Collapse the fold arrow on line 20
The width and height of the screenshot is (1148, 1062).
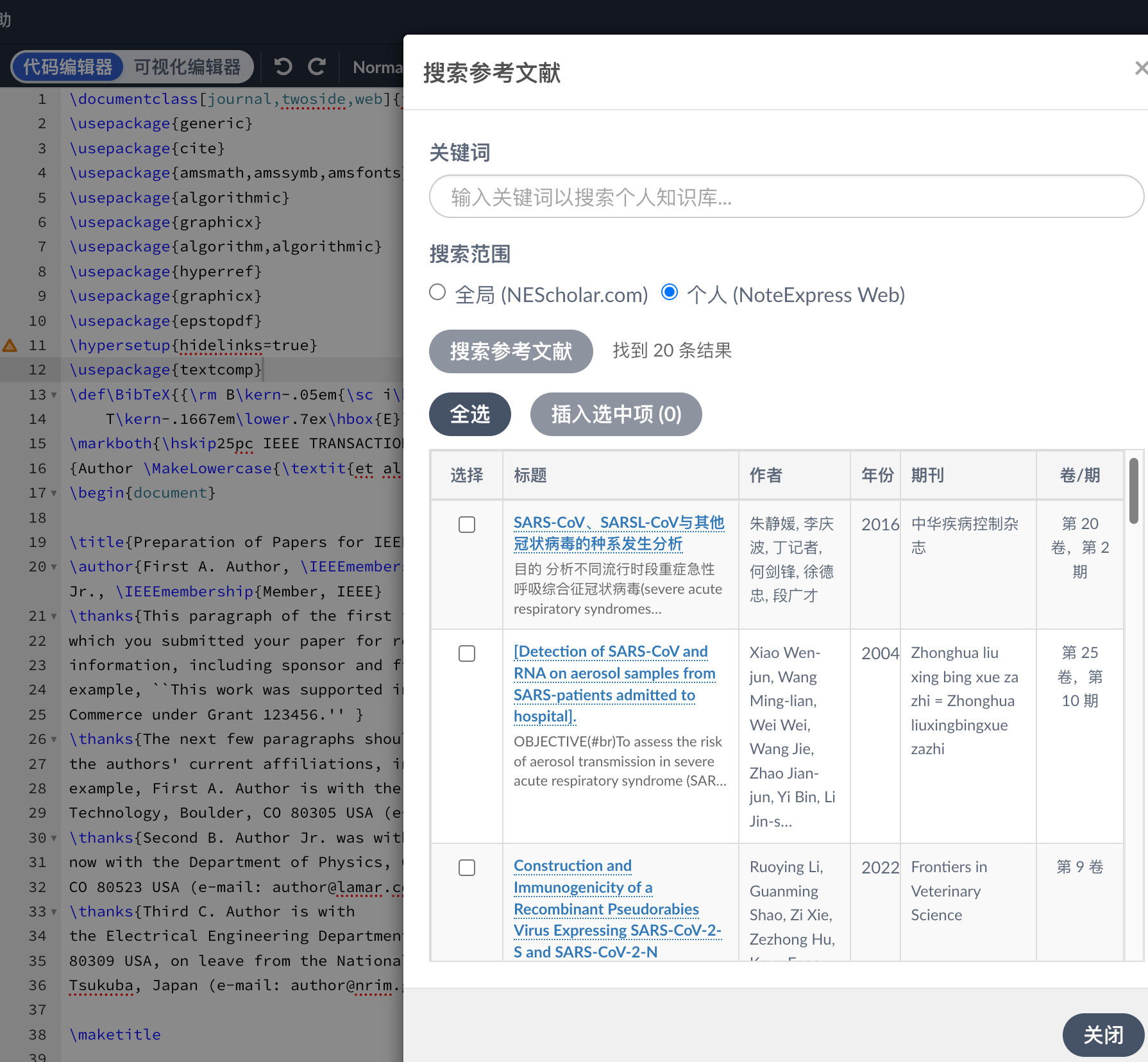click(x=54, y=567)
